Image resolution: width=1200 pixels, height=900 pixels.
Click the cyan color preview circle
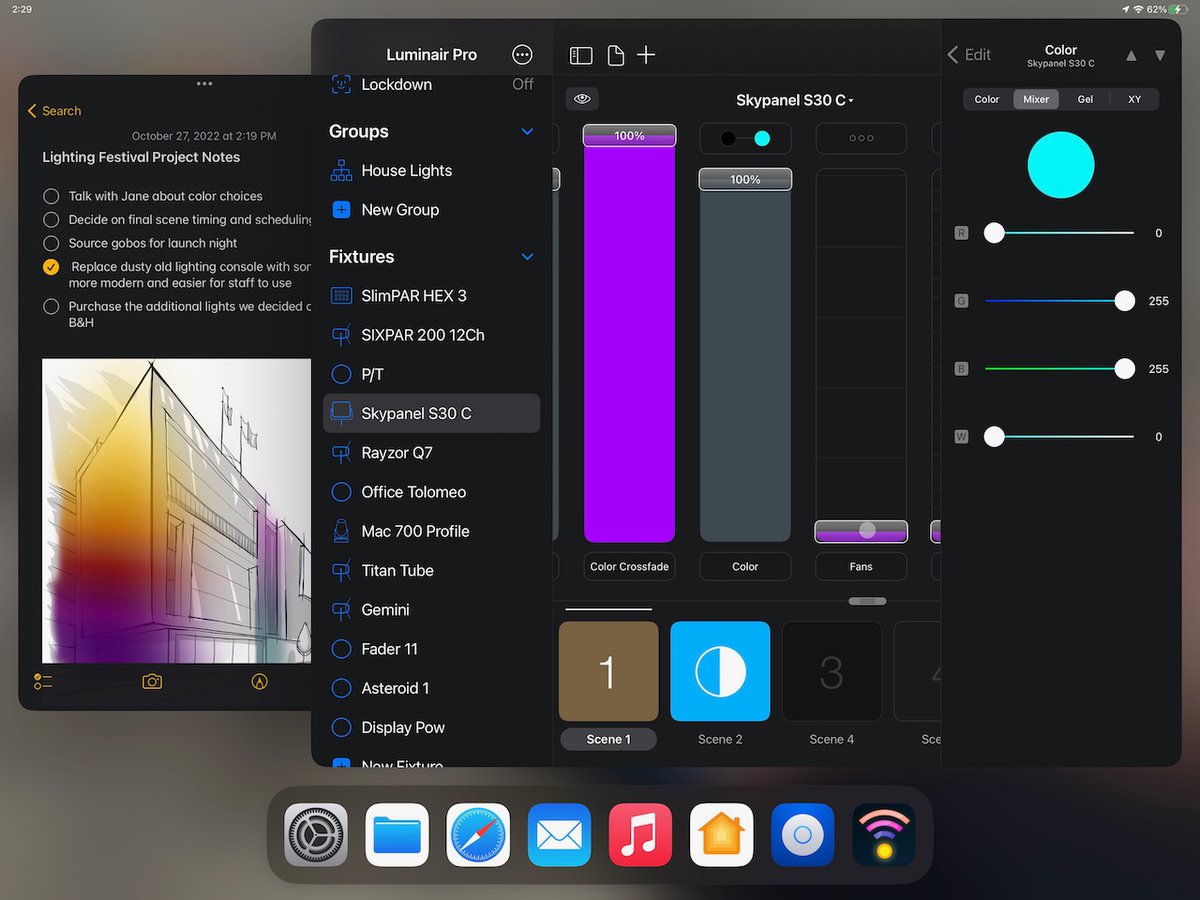(1061, 165)
